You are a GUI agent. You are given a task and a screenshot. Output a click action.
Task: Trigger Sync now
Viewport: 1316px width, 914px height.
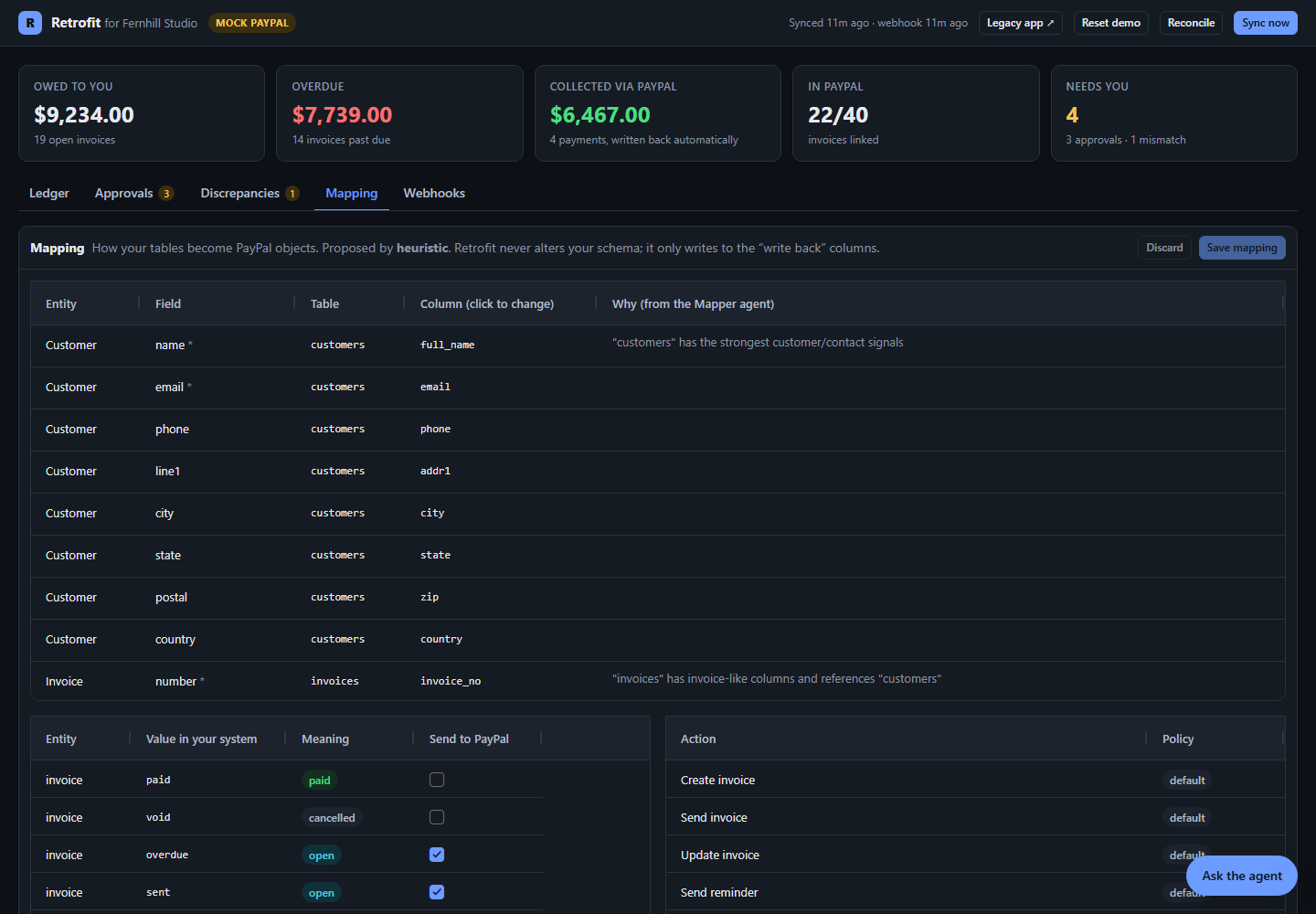[1265, 23]
